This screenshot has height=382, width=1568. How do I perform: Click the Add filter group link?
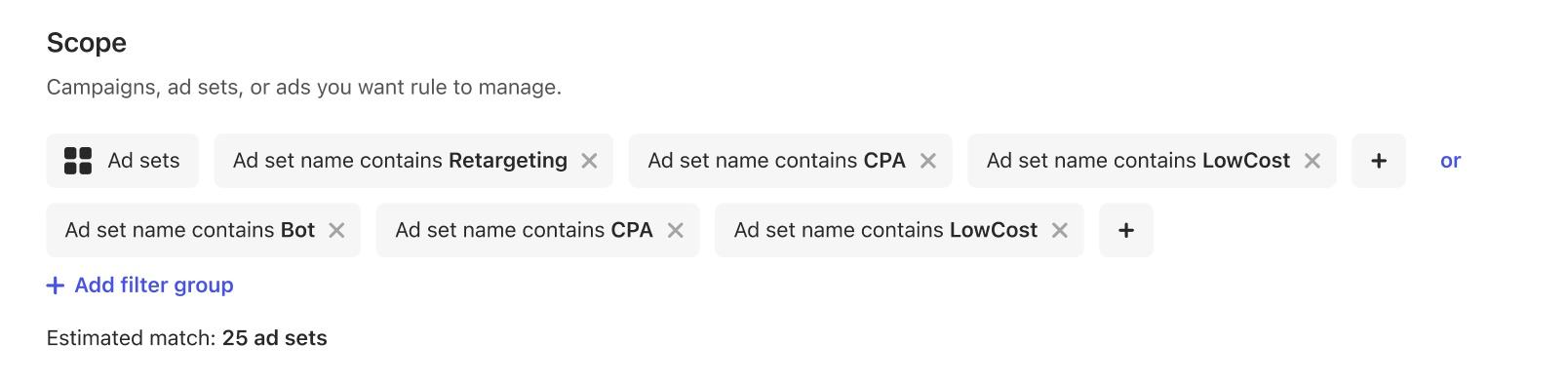140,285
